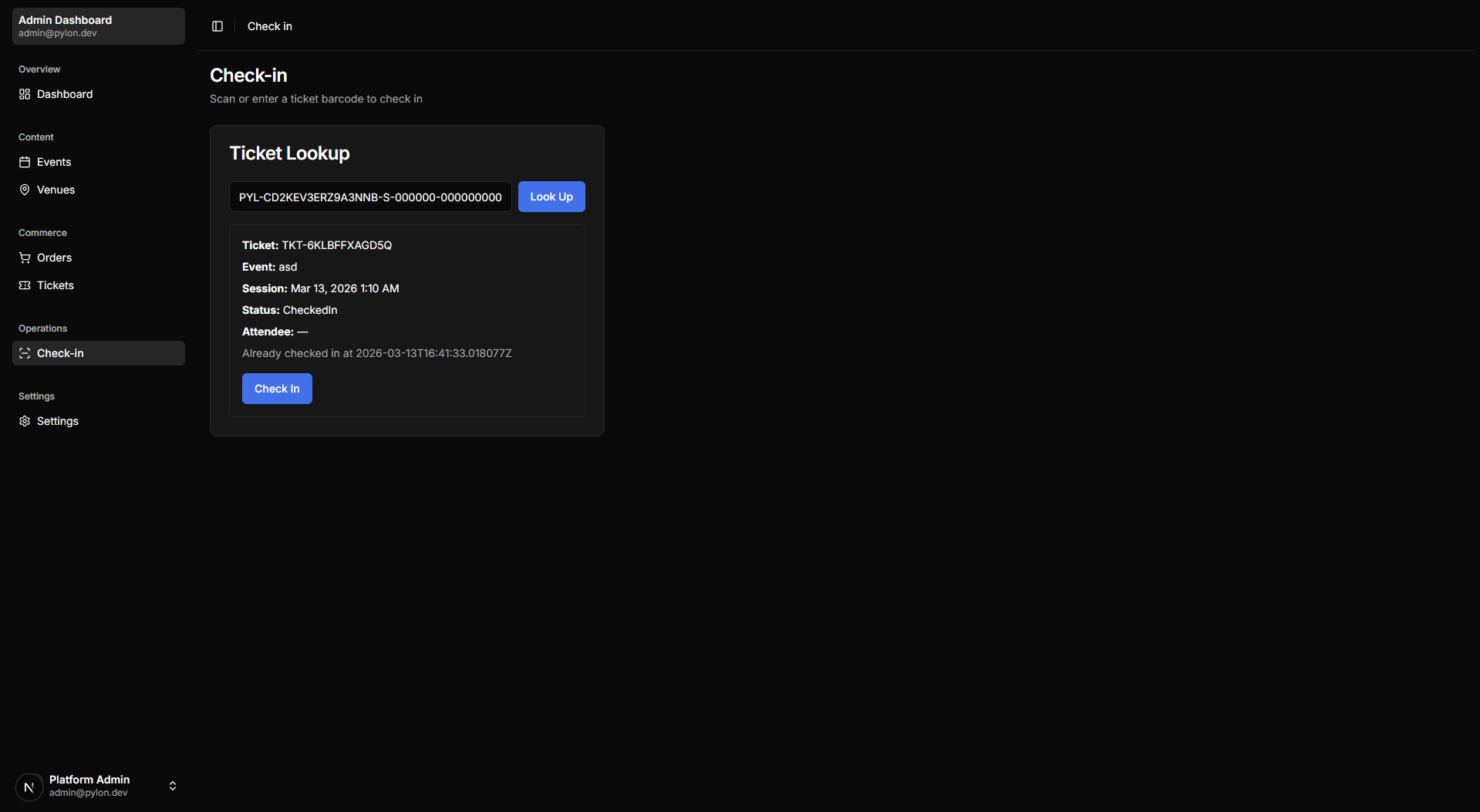Click the Session Mar 13, 2026 line
The image size is (1480, 812).
point(321,288)
